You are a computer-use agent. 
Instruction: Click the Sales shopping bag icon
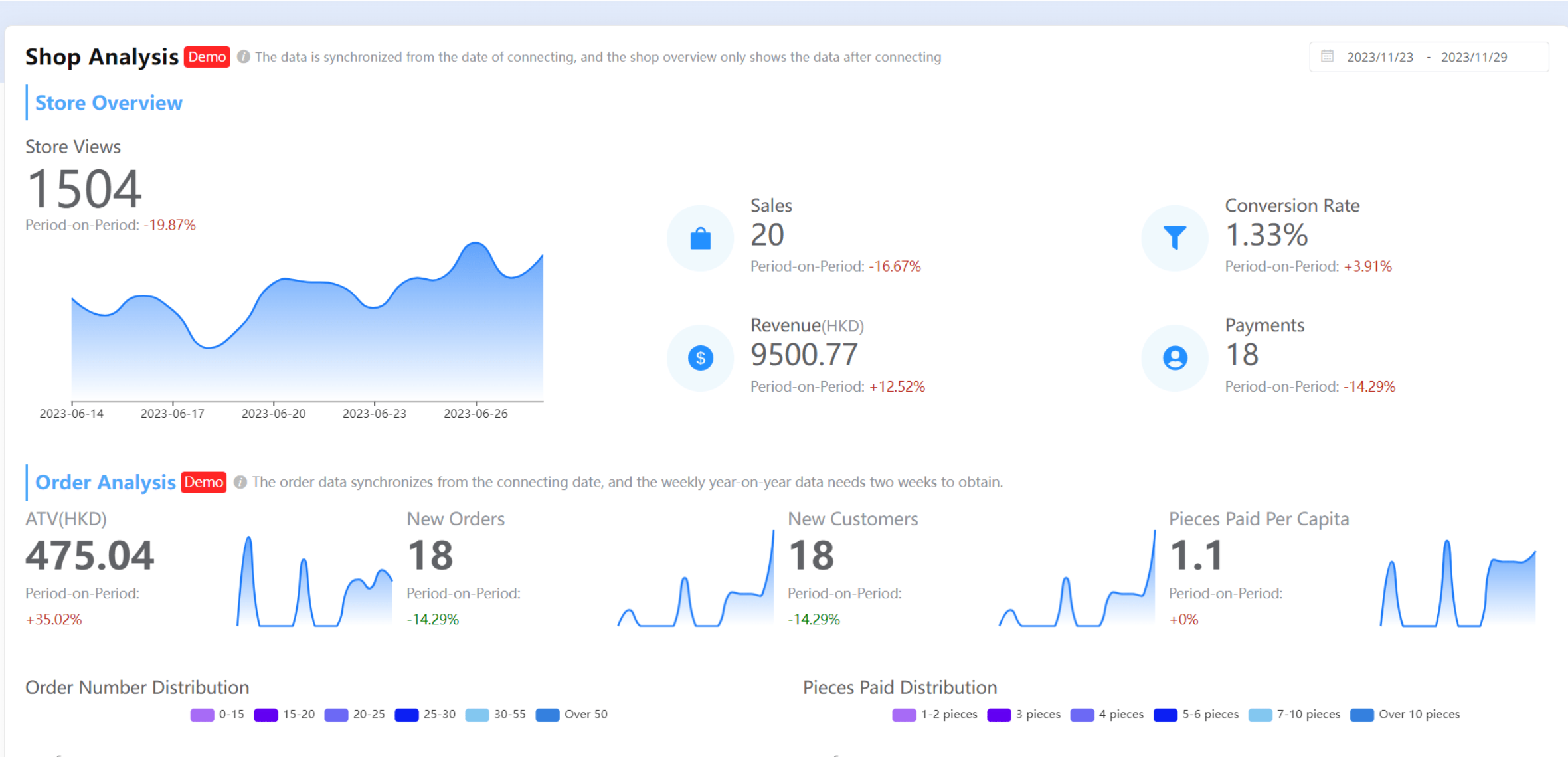699,237
